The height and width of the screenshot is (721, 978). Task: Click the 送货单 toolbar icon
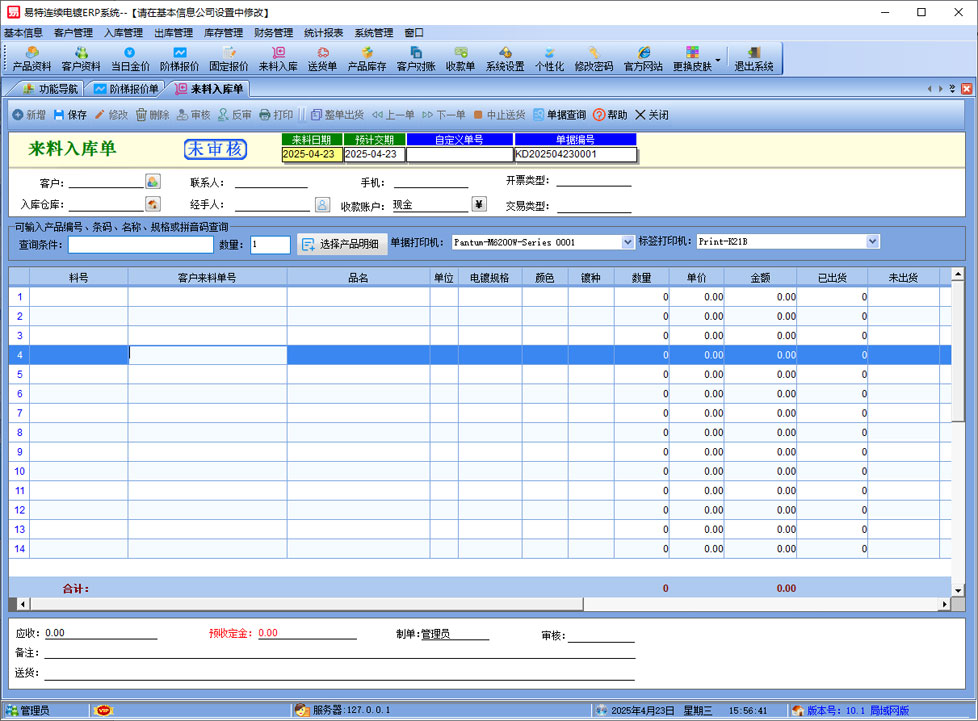coord(322,58)
